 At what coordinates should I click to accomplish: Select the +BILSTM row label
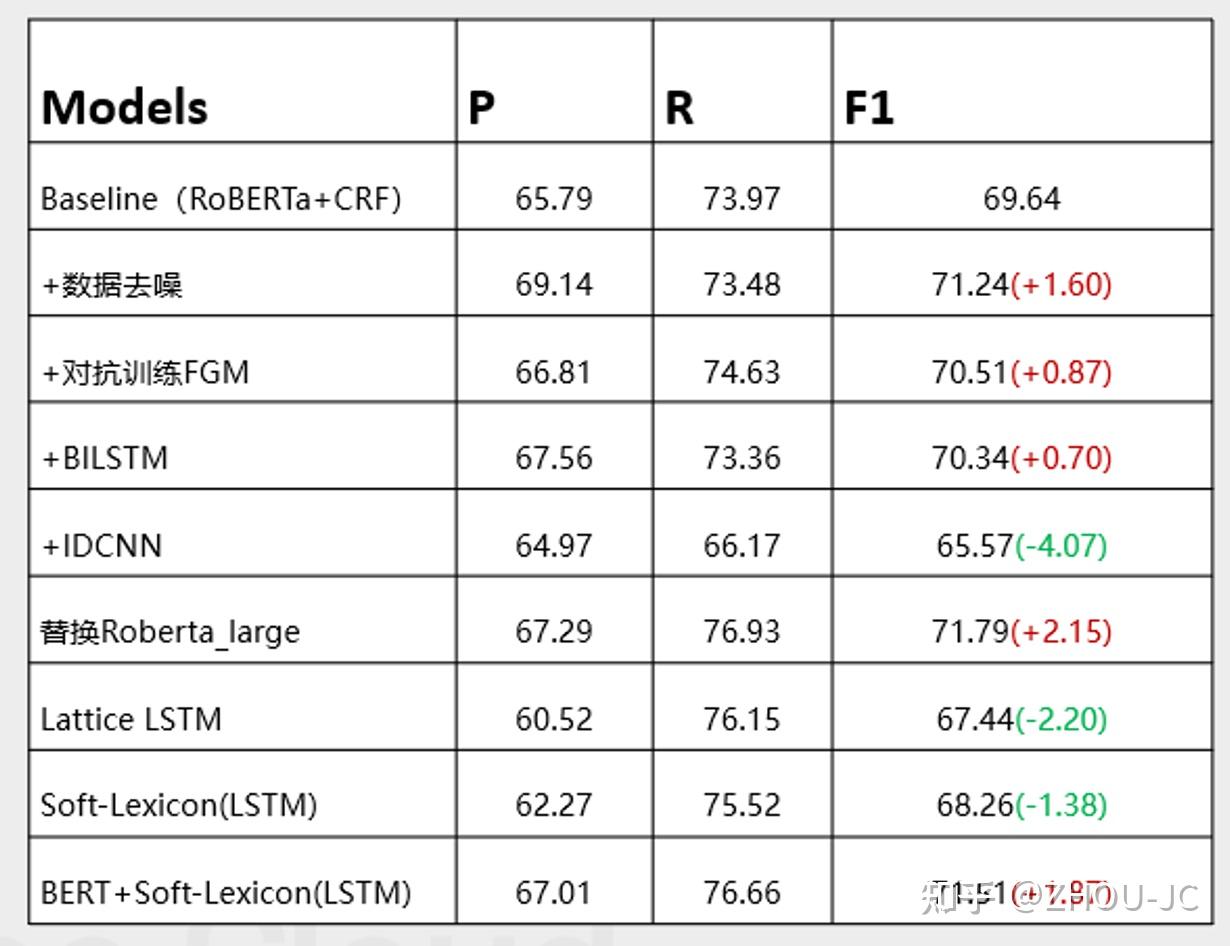click(x=104, y=458)
